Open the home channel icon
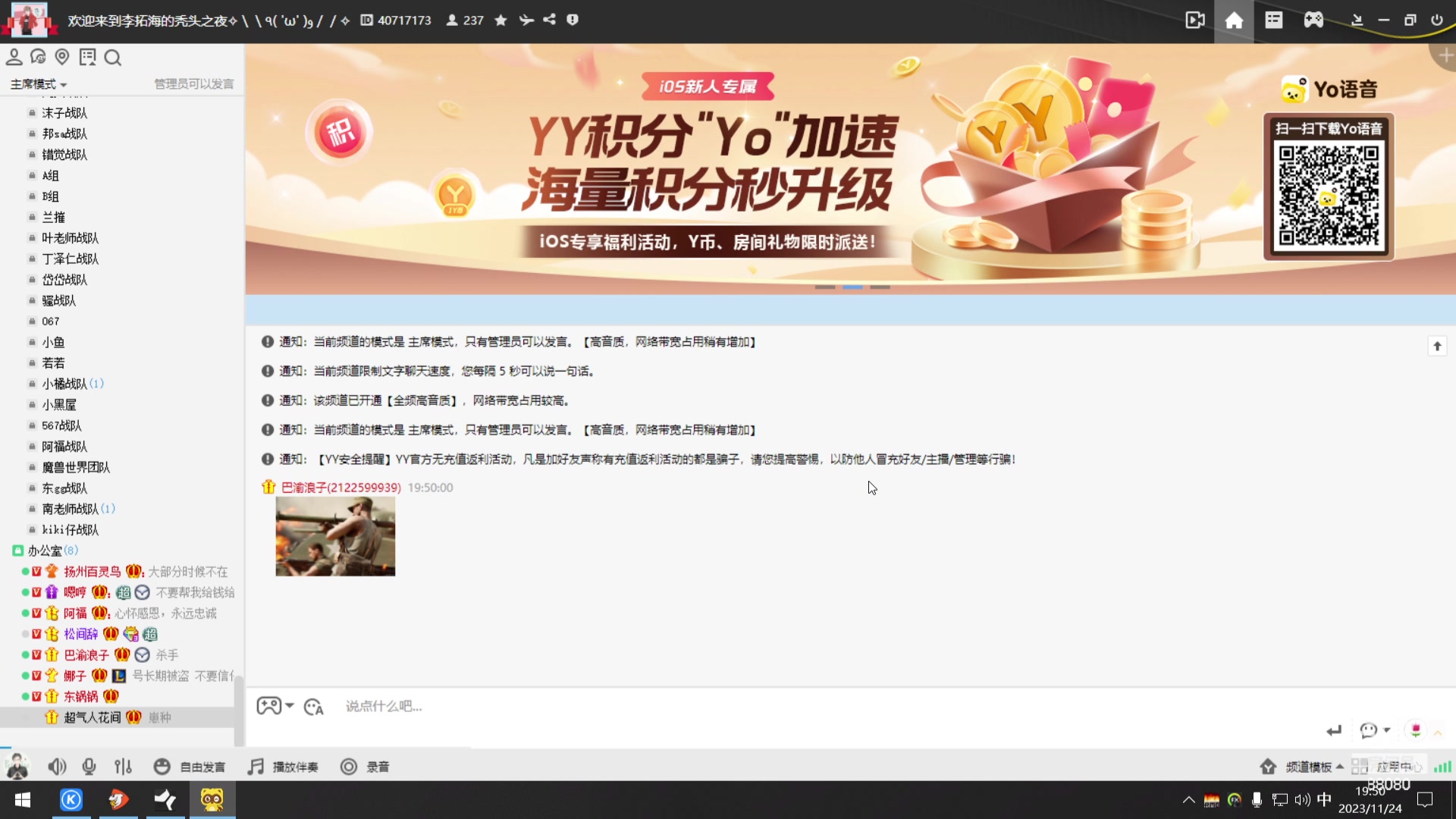Viewport: 1456px width, 819px height. click(x=1234, y=20)
